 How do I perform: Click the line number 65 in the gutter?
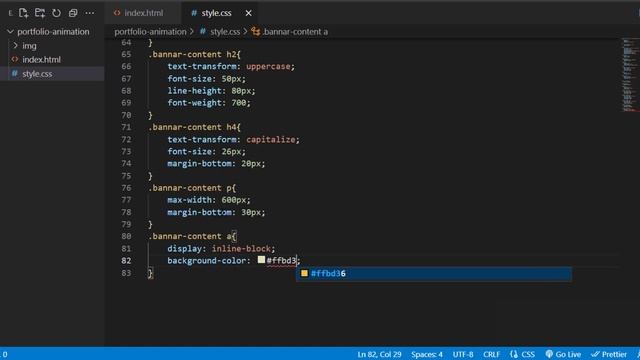click(126, 54)
